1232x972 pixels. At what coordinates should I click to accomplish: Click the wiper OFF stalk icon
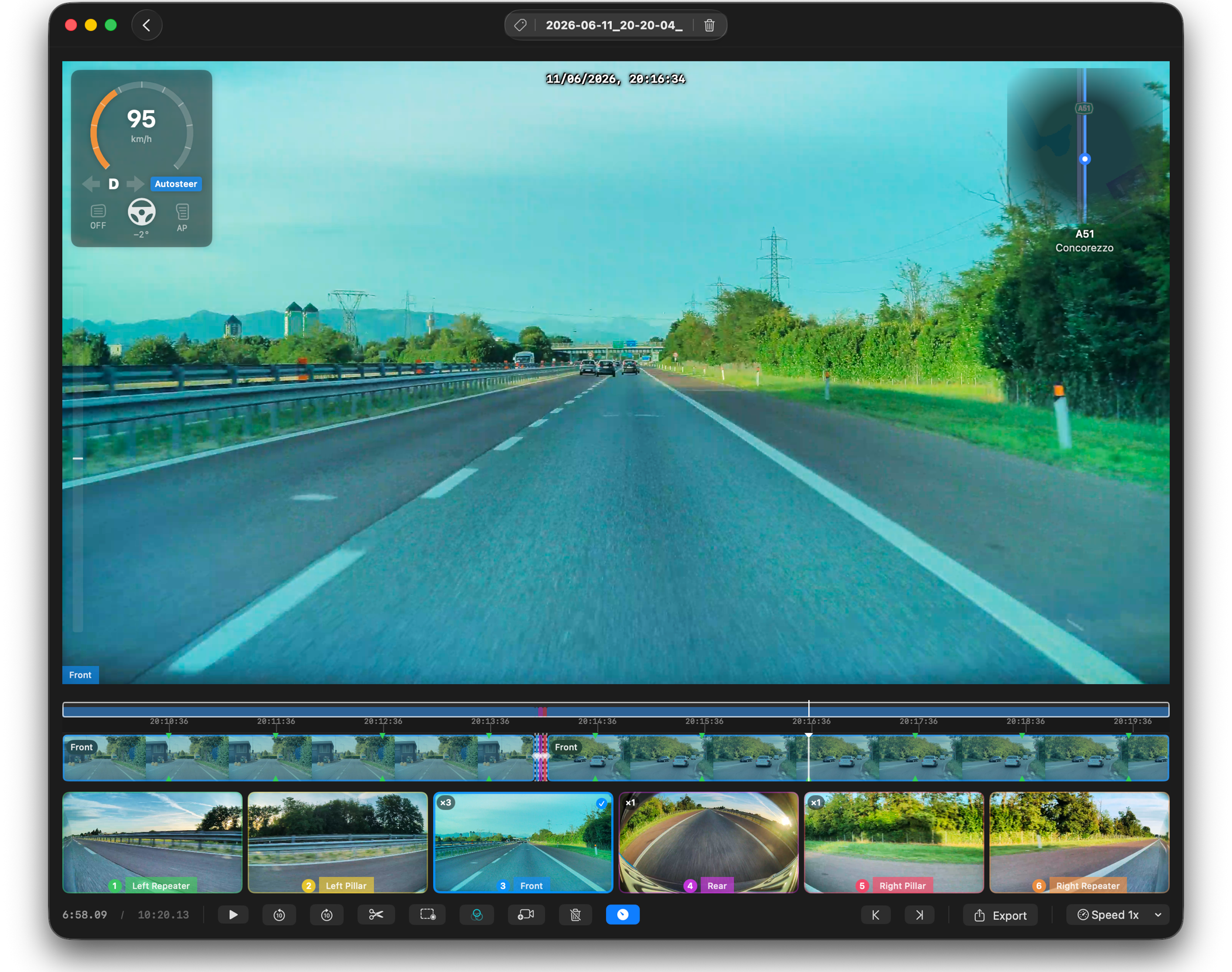pos(98,216)
